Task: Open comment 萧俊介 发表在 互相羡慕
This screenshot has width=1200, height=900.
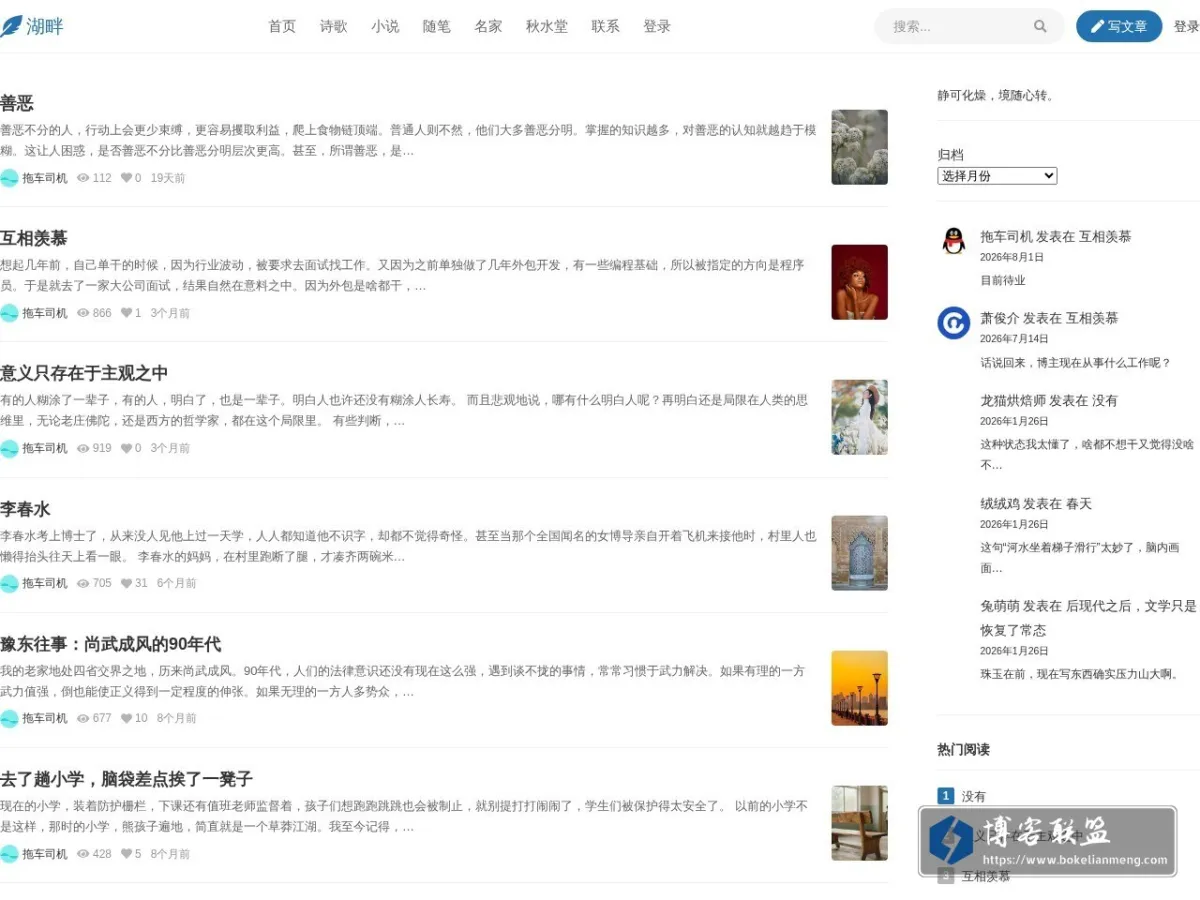Action: click(1049, 318)
